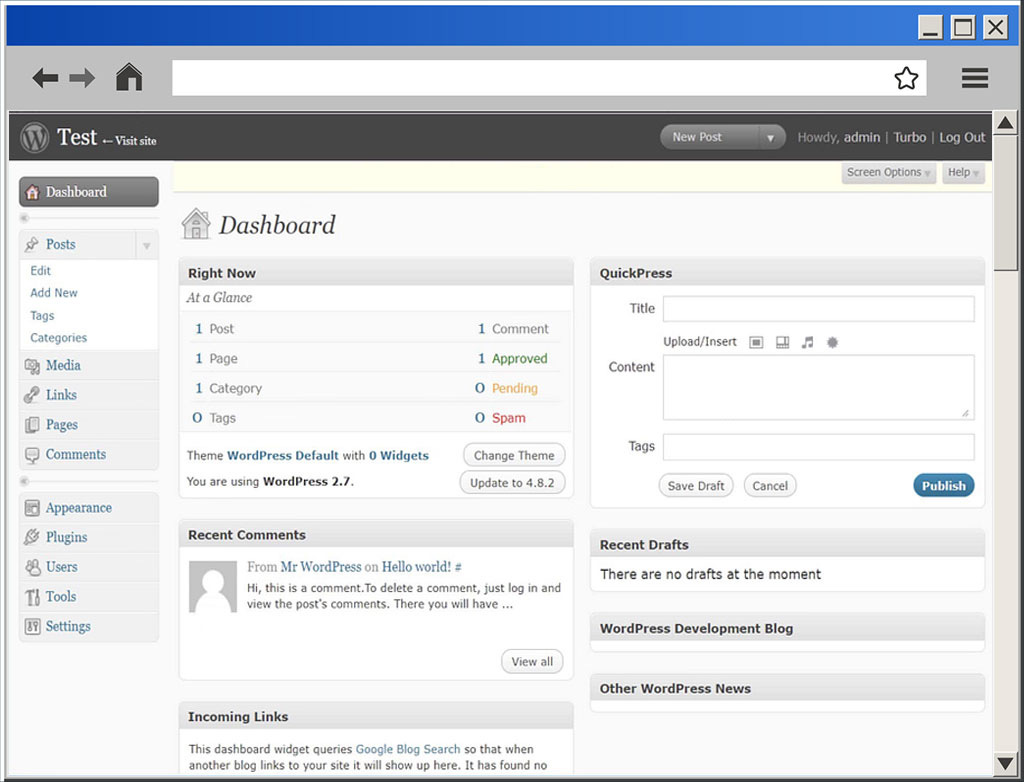Viewport: 1024px width, 782px height.
Task: Click the Media icon in sidebar
Action: 32,366
